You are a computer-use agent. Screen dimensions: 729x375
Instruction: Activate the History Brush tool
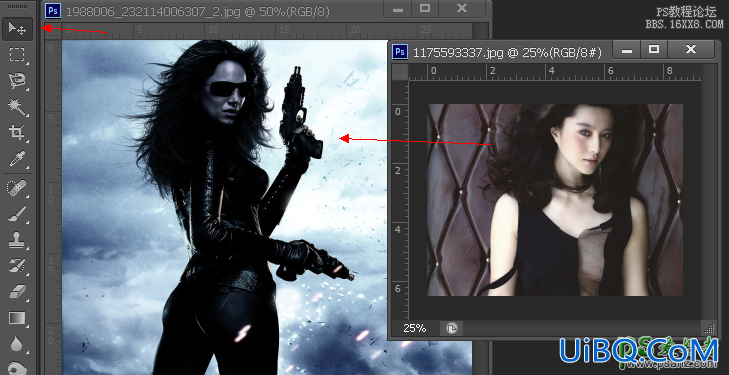click(18, 266)
